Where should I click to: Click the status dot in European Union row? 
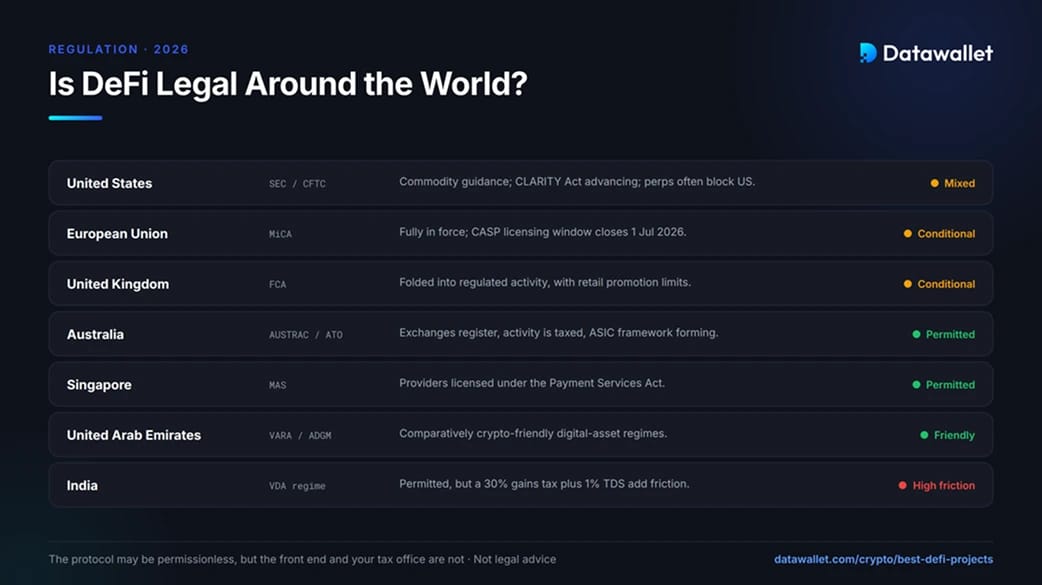907,233
